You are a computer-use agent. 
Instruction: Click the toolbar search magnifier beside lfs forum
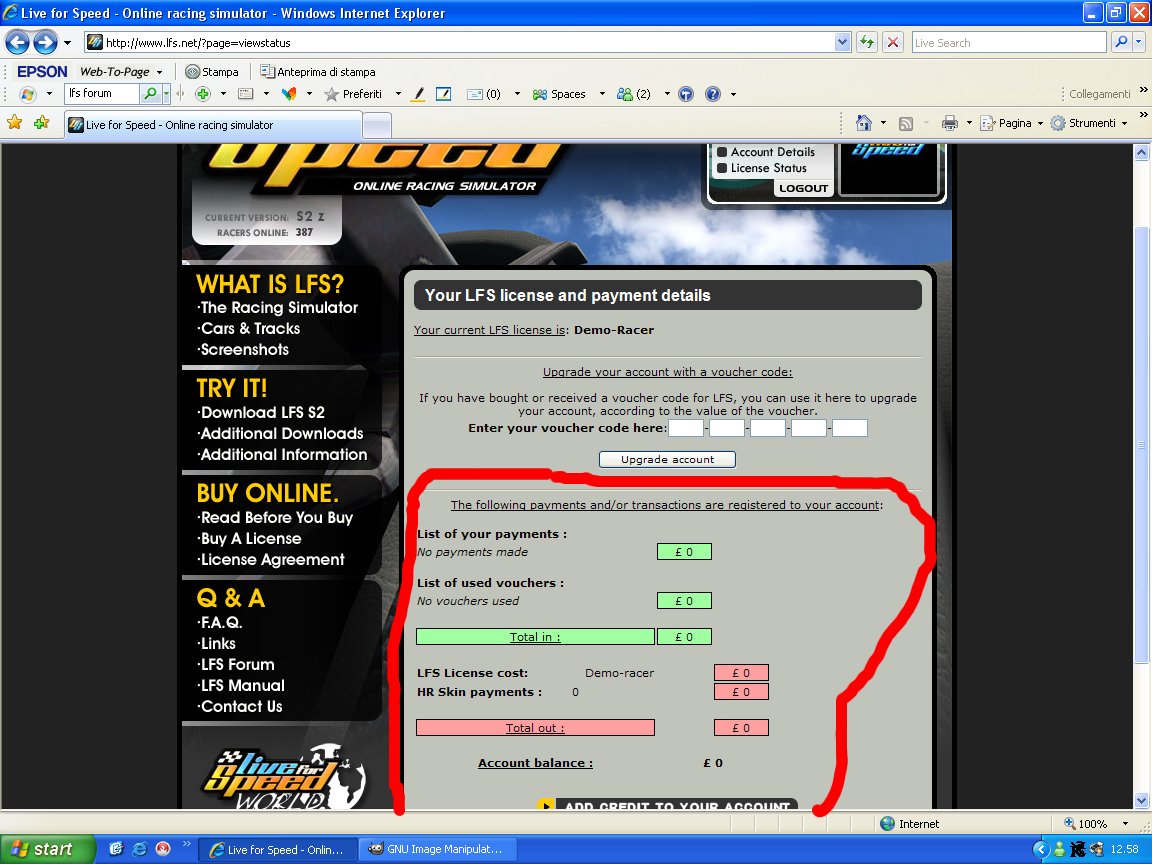[x=150, y=93]
